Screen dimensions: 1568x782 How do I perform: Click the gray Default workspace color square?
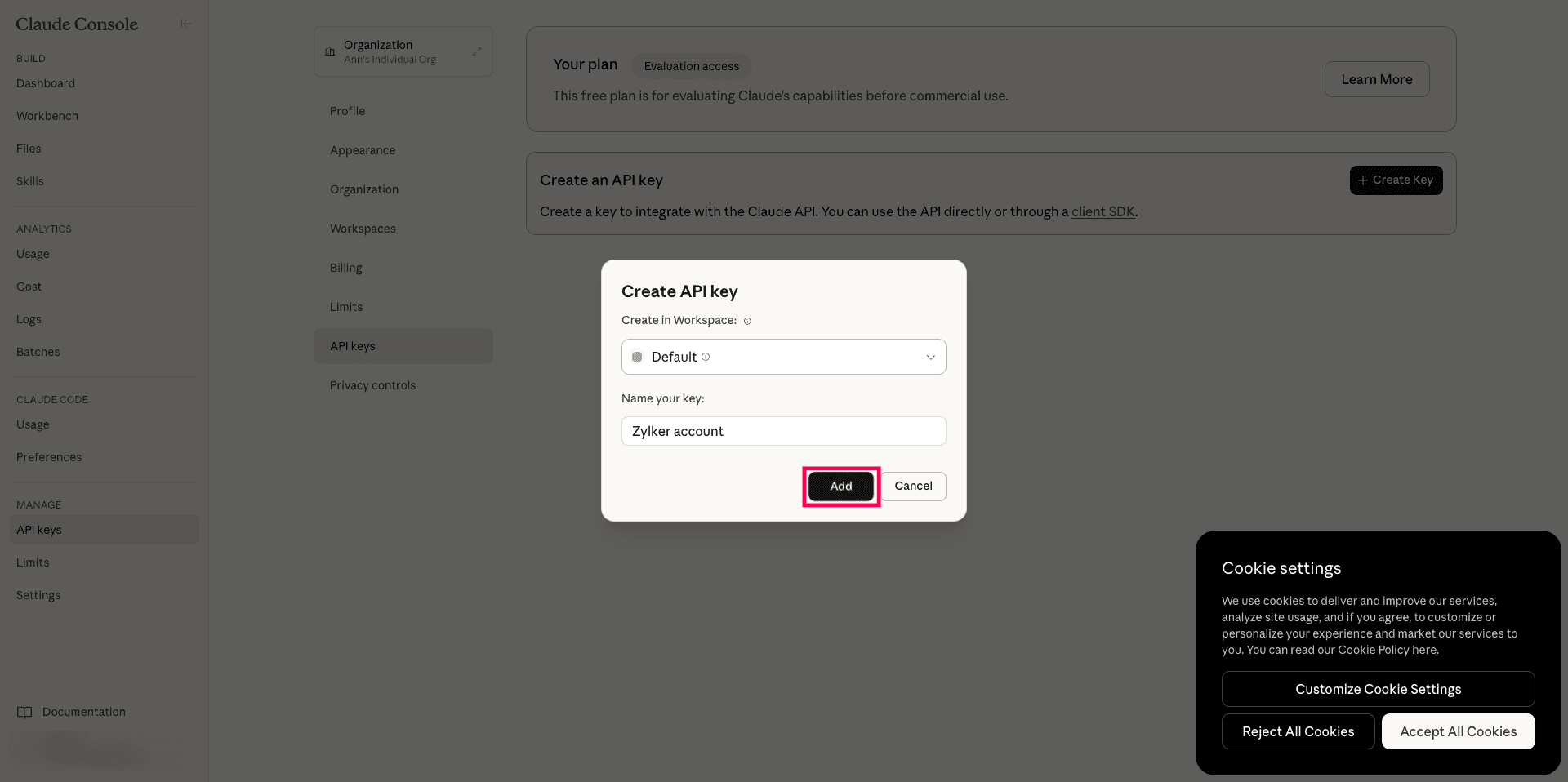[637, 357]
